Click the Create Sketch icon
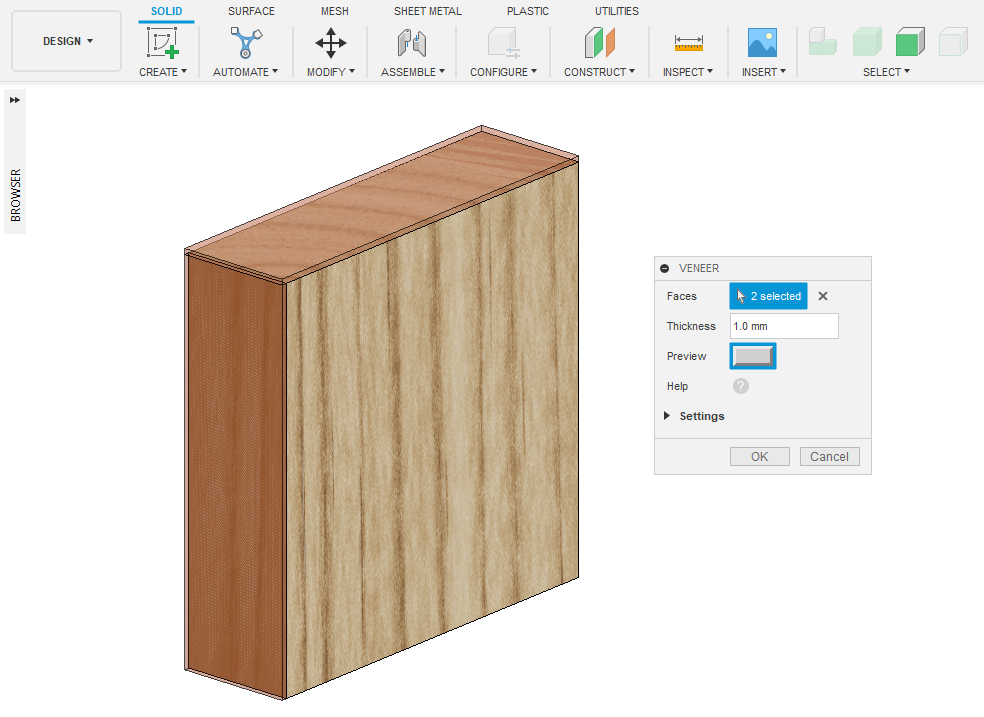984x717 pixels. click(162, 43)
